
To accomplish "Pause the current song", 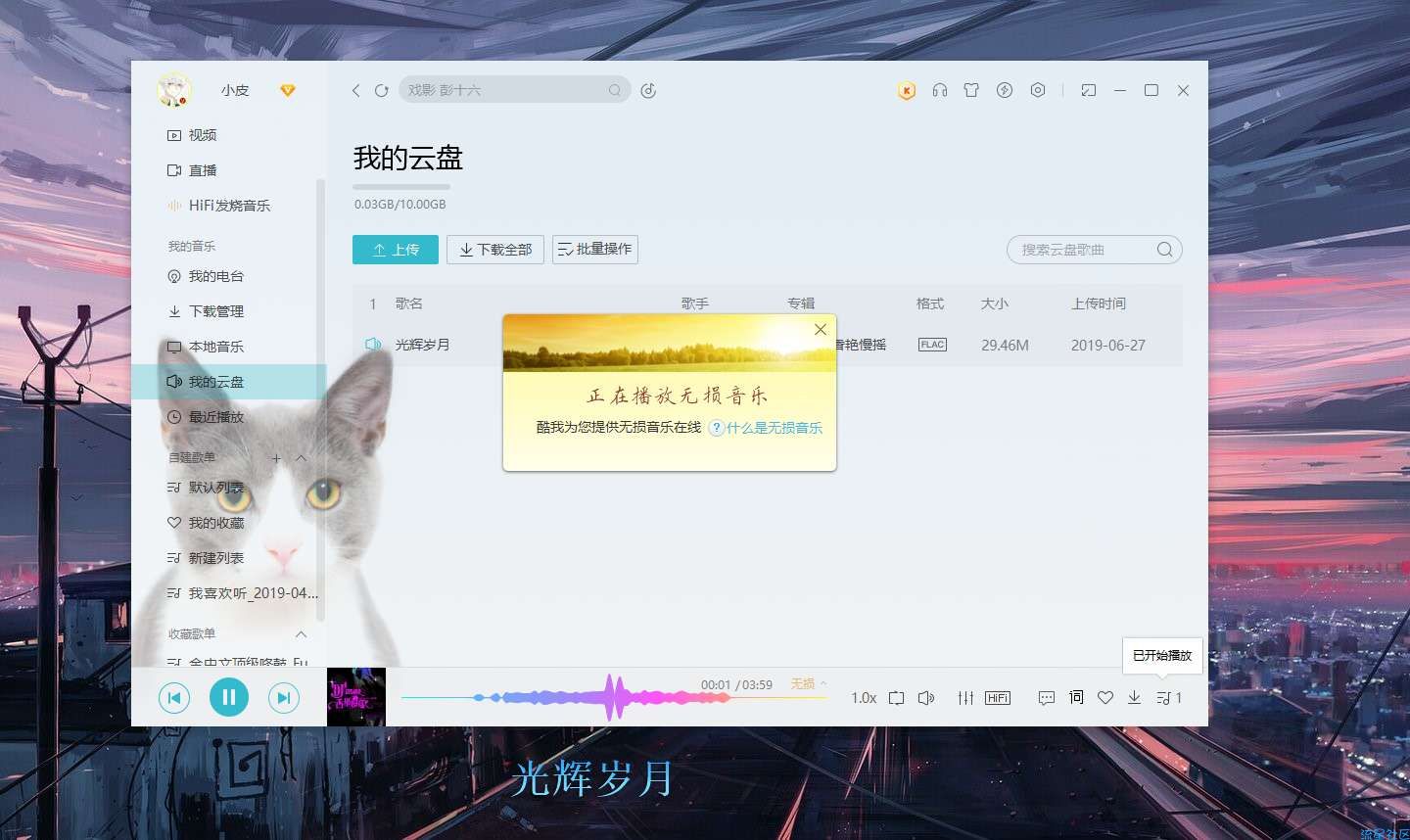I will coord(229,697).
